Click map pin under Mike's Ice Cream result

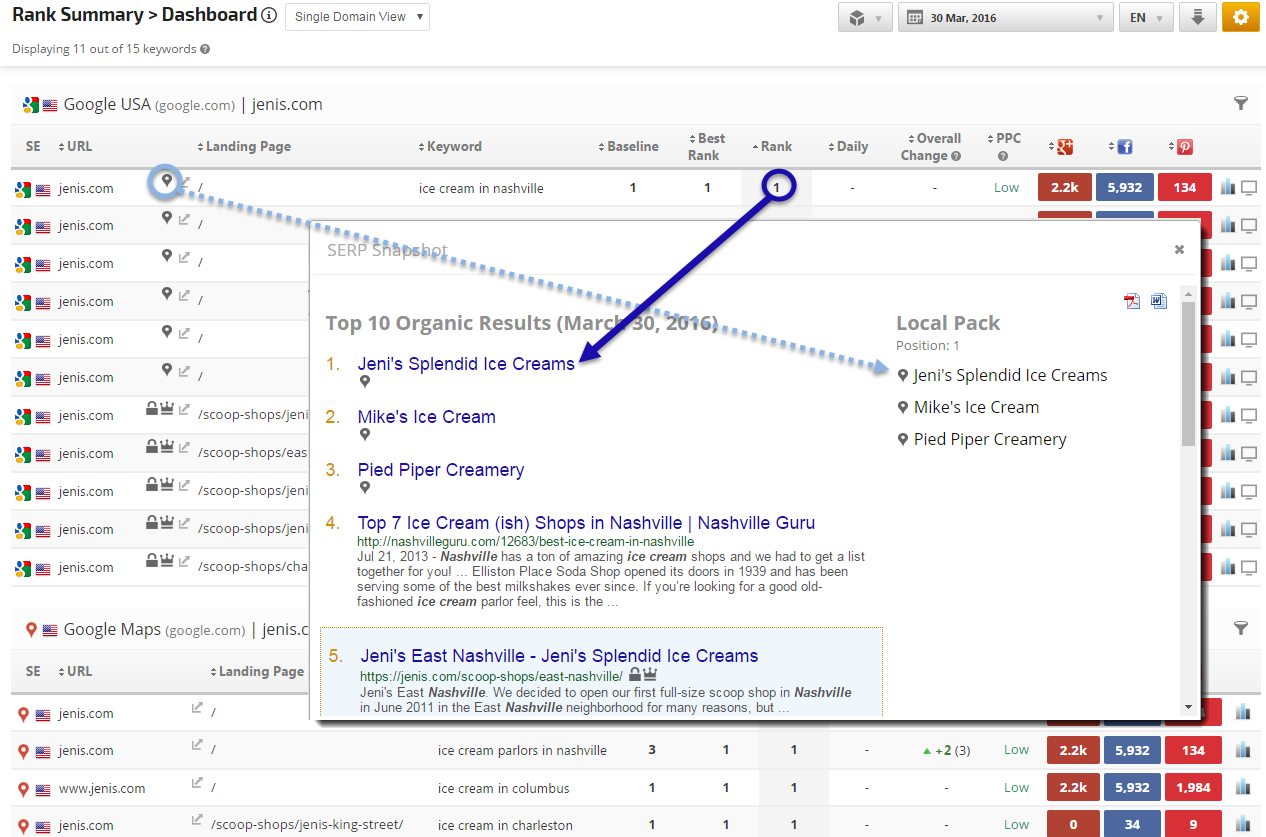click(365, 435)
